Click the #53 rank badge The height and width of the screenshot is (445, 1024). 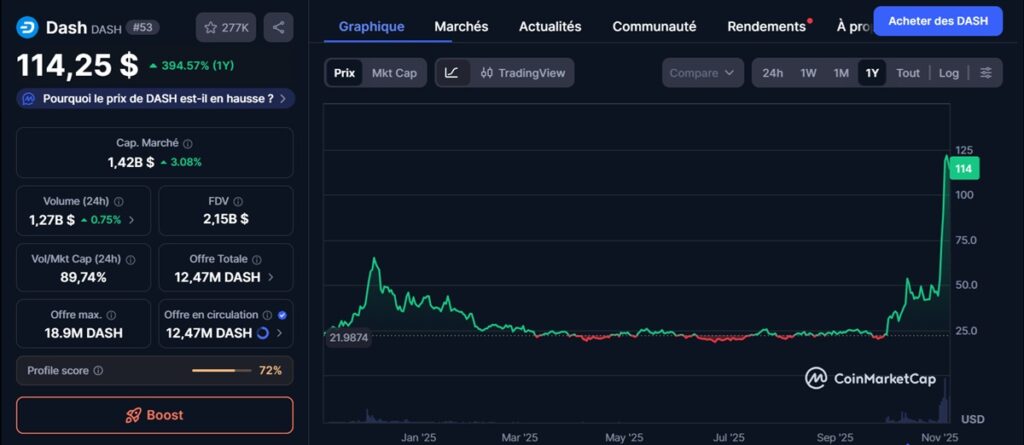tap(142, 27)
